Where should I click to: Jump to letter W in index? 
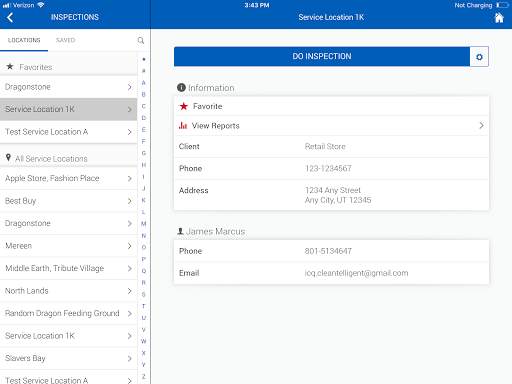pyautogui.click(x=144, y=341)
